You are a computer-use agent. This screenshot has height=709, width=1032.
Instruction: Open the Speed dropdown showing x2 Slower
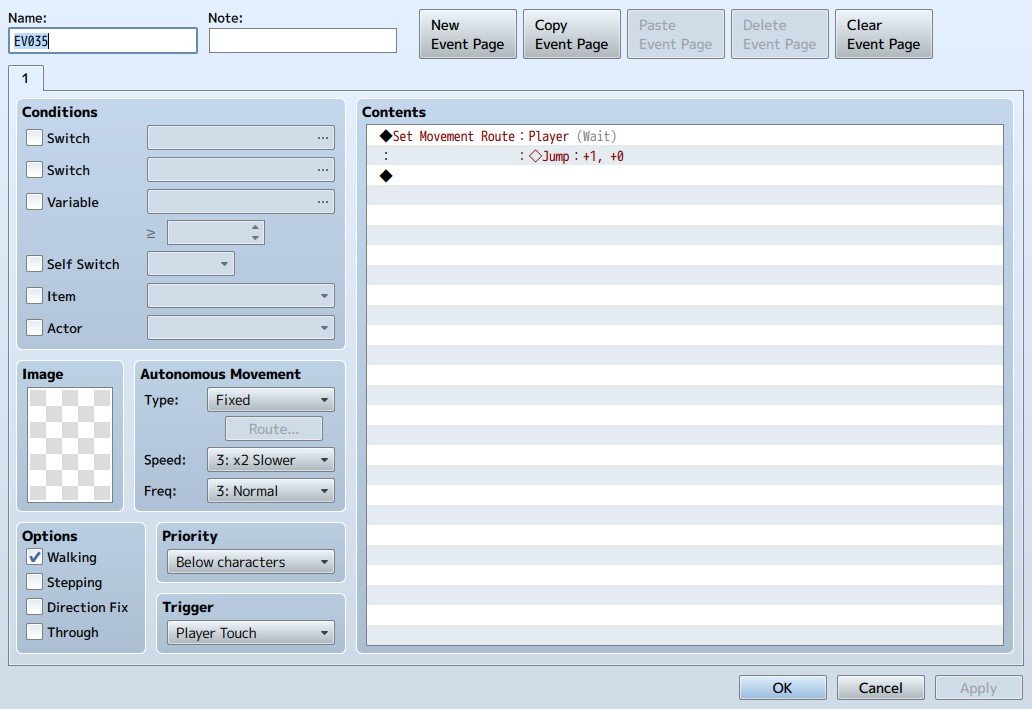pos(271,460)
